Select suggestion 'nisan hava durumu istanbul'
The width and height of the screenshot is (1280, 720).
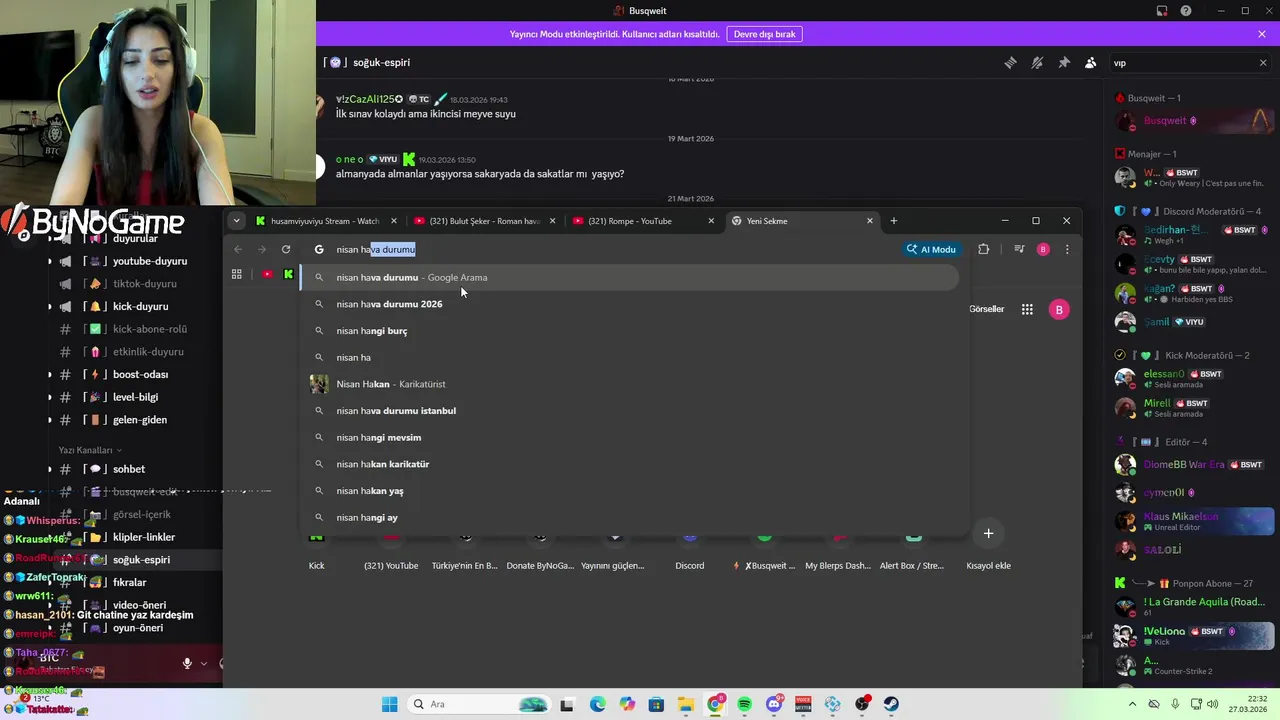click(x=630, y=411)
